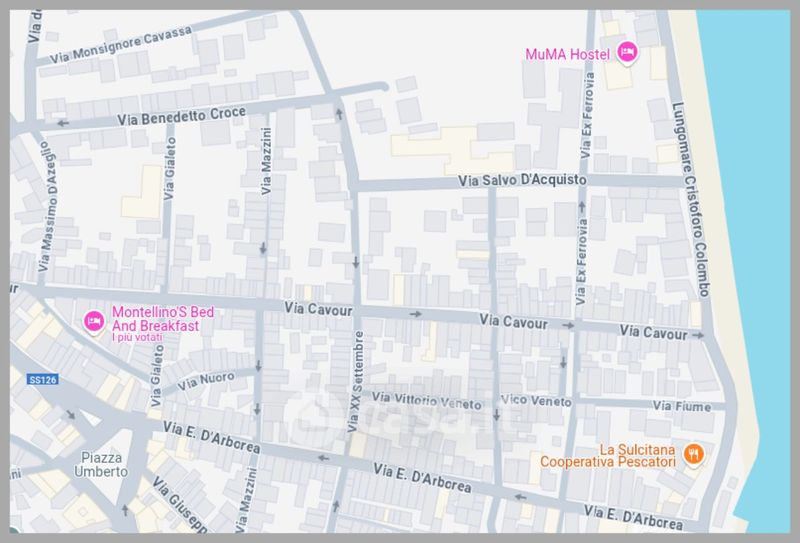Select the Via XX Settembre street label
Viewport: 800px width, 543px height.
(355, 383)
